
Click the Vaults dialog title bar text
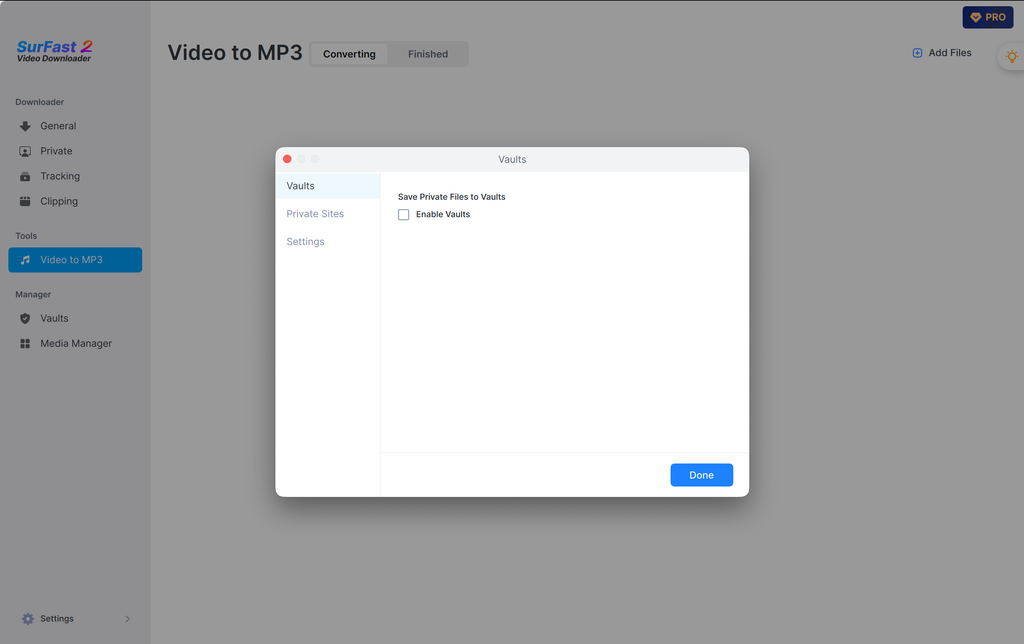point(512,159)
